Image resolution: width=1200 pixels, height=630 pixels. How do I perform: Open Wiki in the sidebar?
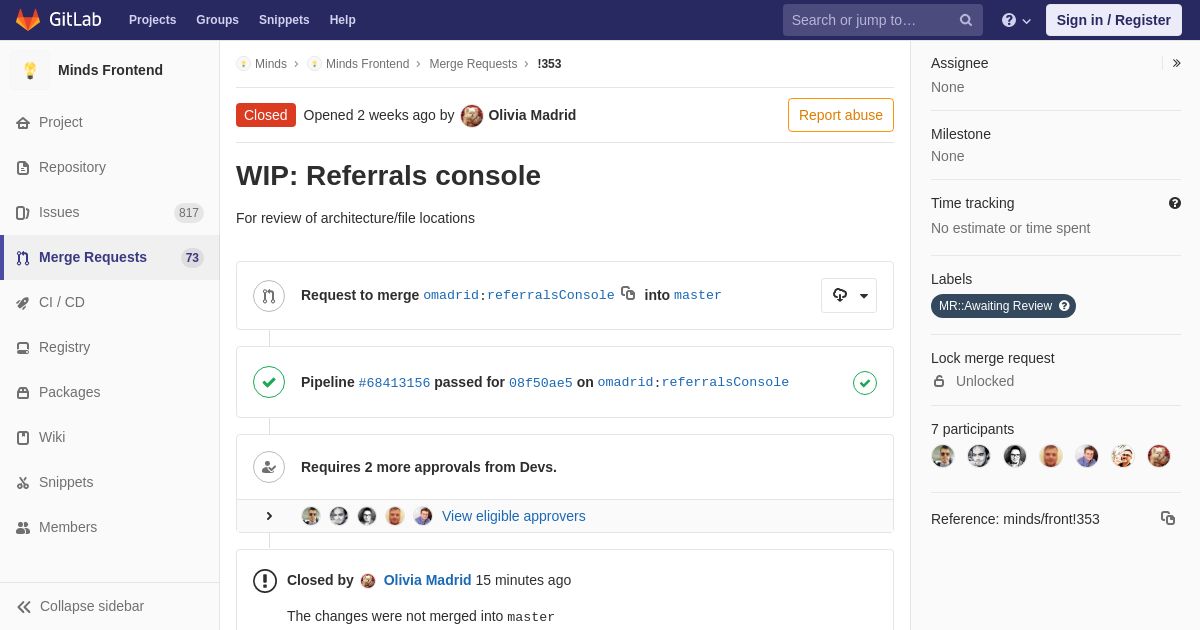110,437
